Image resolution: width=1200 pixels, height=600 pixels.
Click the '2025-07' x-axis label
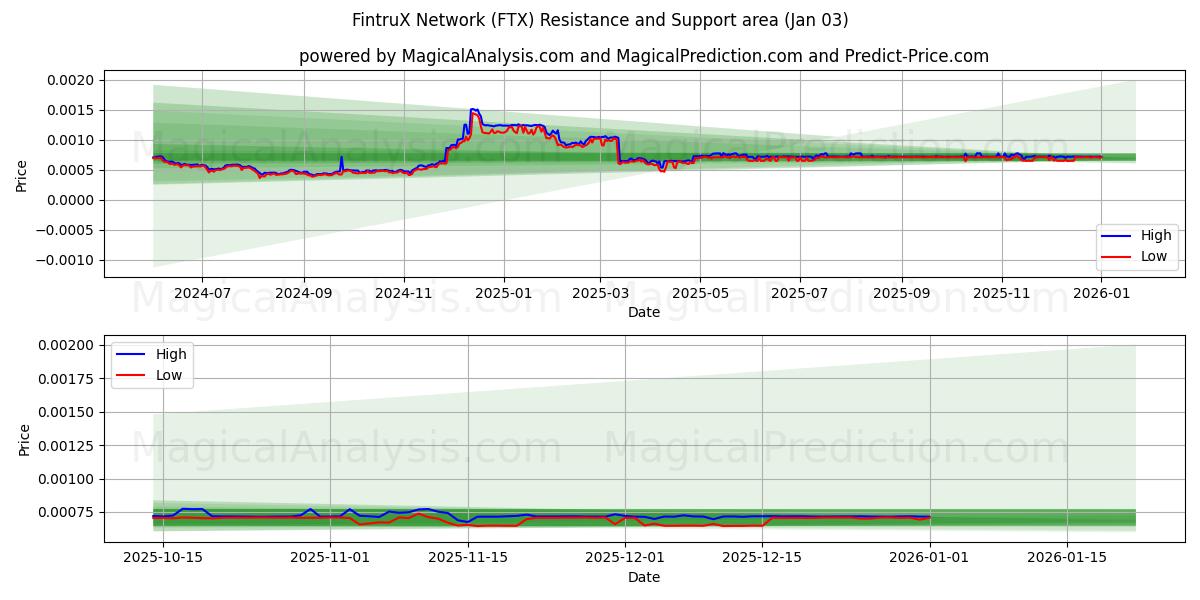[800, 294]
